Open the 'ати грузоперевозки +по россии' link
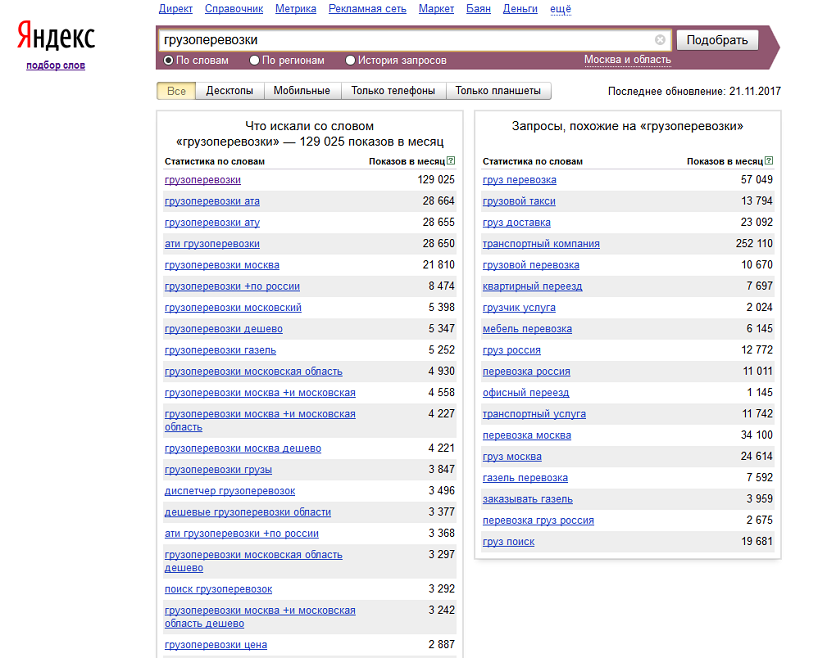This screenshot has width=818, height=658. pos(242,534)
